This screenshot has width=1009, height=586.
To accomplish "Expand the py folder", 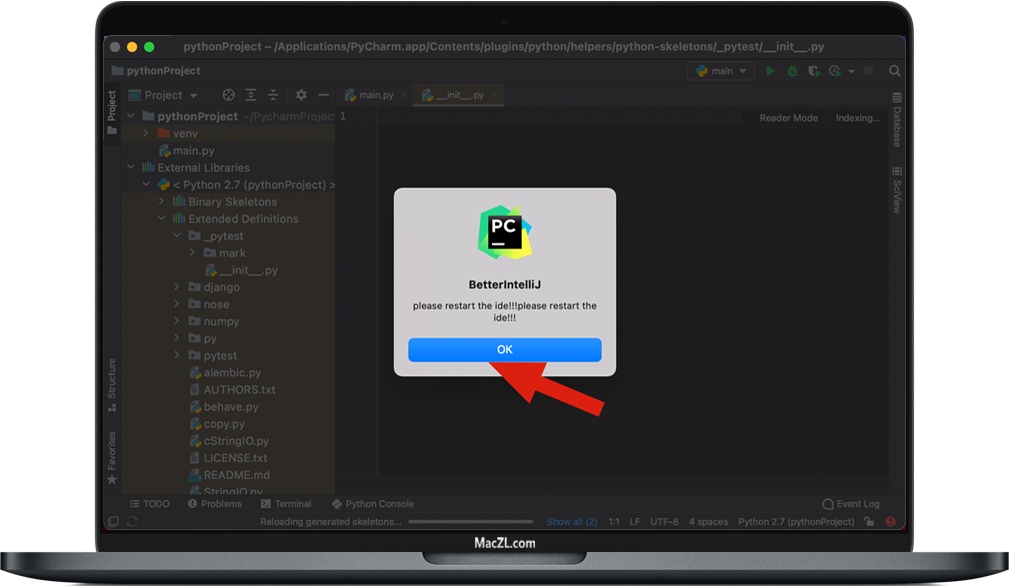I will click(x=177, y=338).
